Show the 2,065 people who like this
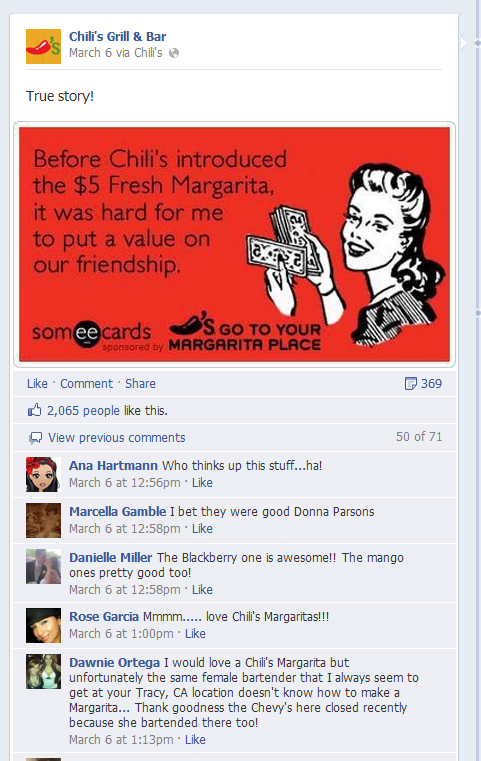 (83, 411)
